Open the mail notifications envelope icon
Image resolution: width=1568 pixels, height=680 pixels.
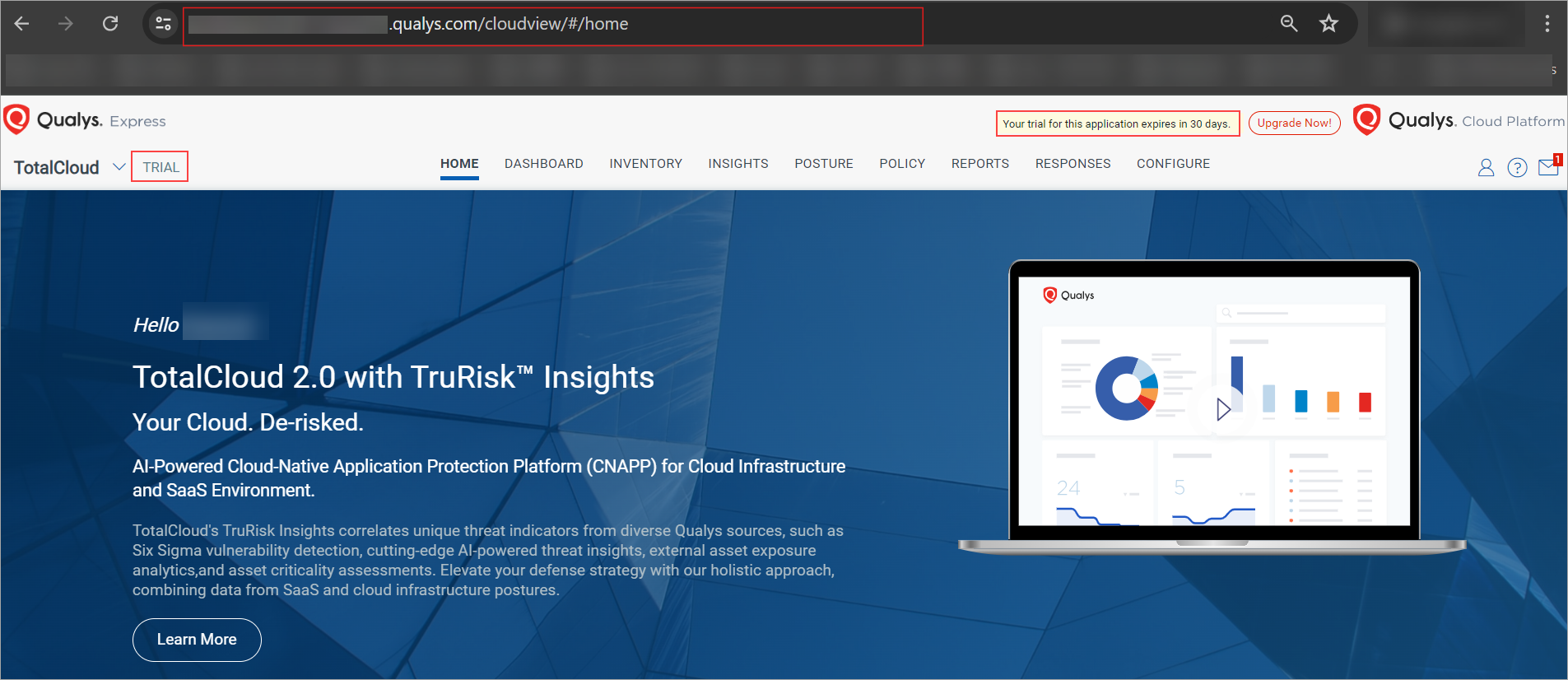click(x=1548, y=167)
